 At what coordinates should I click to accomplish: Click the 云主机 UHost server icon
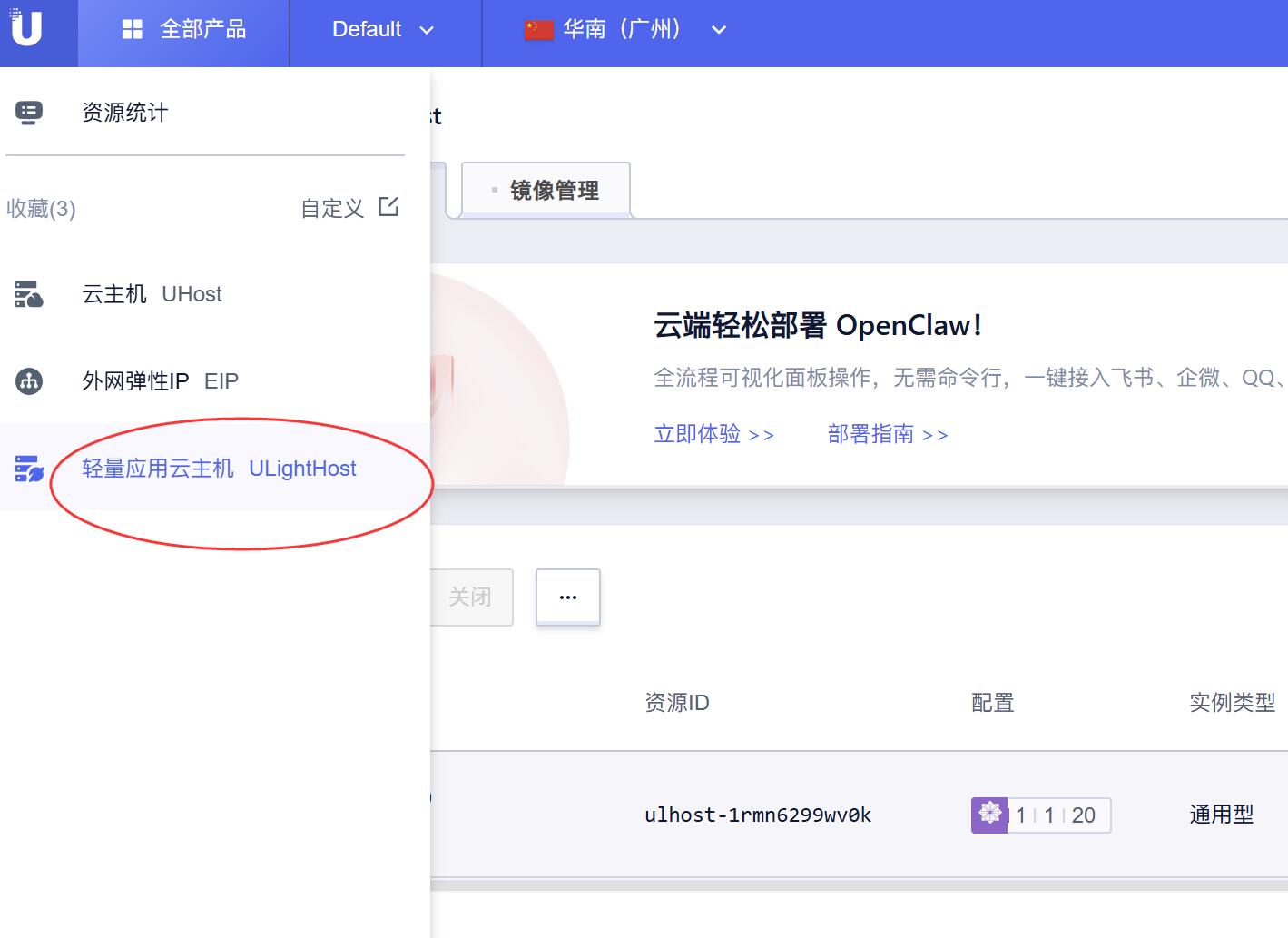pyautogui.click(x=29, y=294)
